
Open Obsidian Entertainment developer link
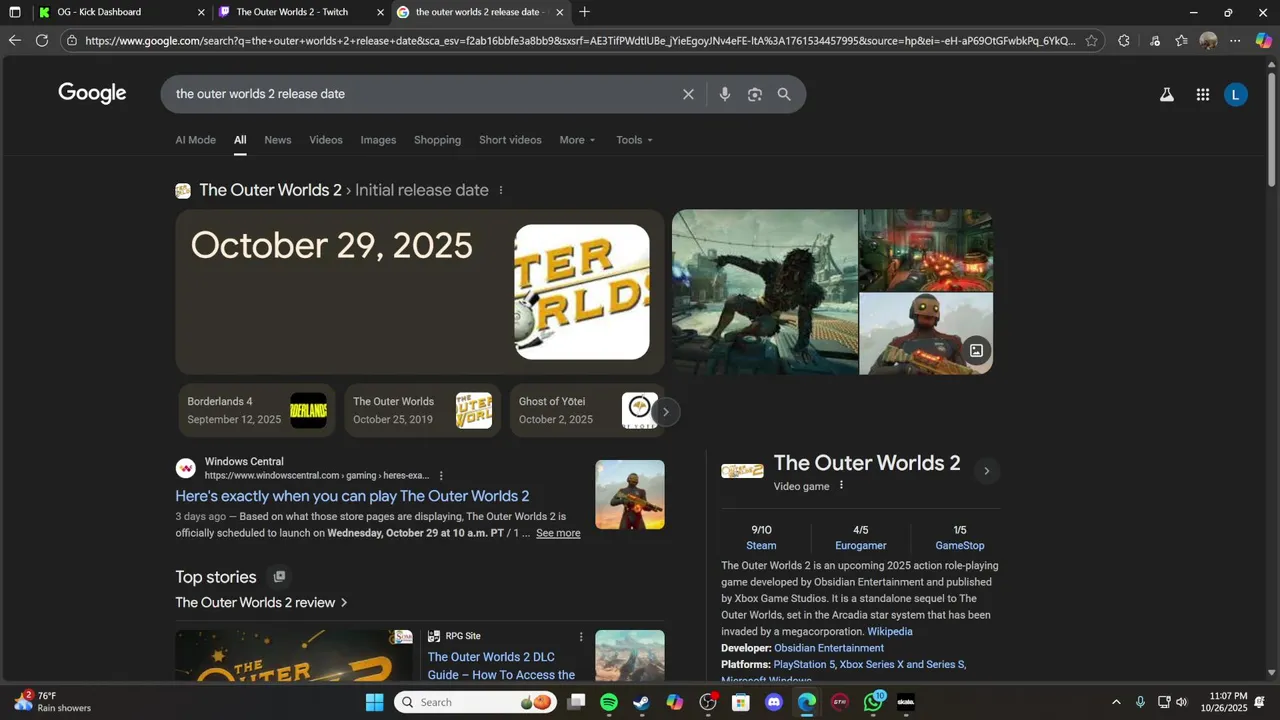click(829, 648)
